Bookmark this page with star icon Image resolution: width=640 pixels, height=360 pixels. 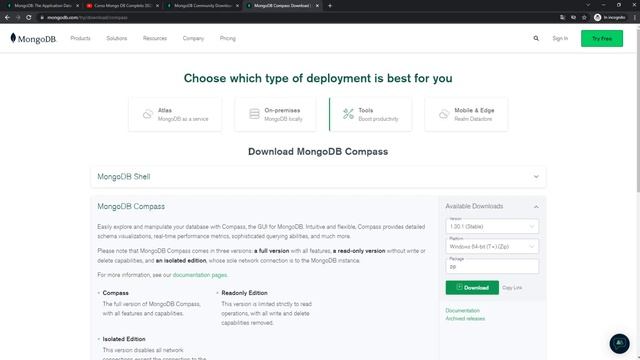pos(584,18)
